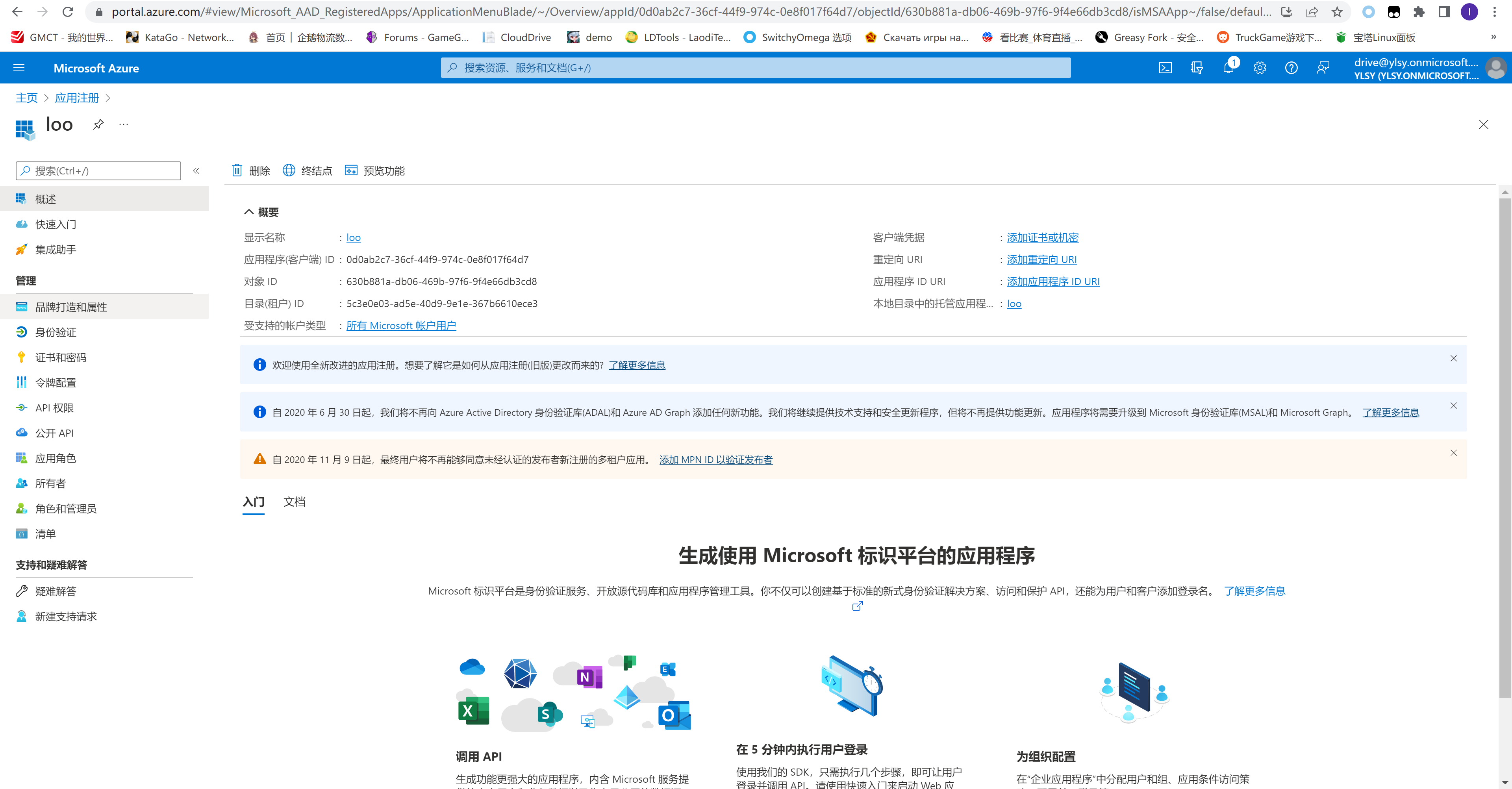Open the feedback icon in header
Image resolution: width=1512 pixels, height=789 pixels.
(x=1323, y=68)
